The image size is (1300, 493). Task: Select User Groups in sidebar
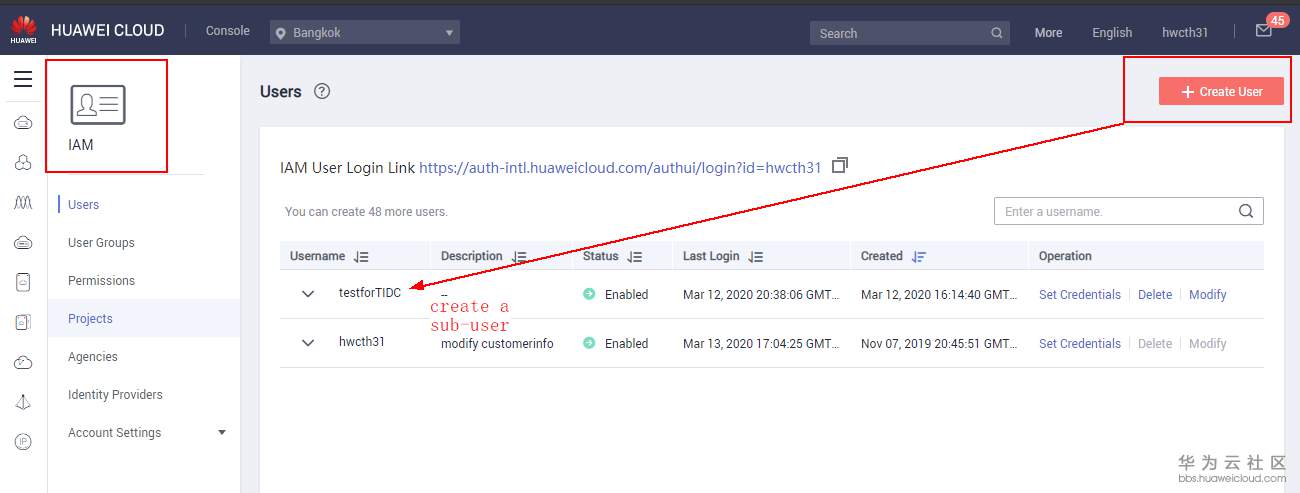(101, 243)
